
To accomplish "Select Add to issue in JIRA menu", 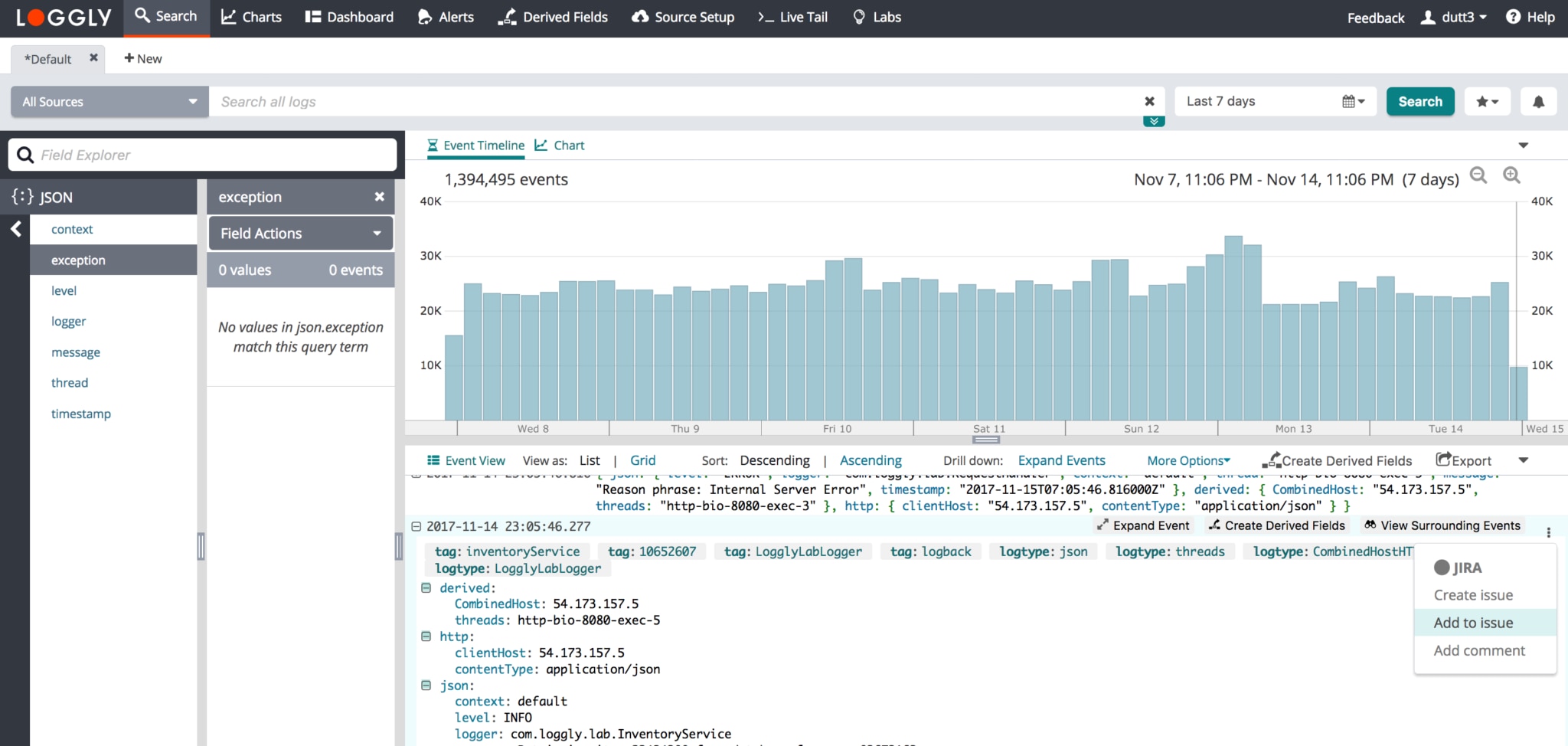I will point(1473,623).
